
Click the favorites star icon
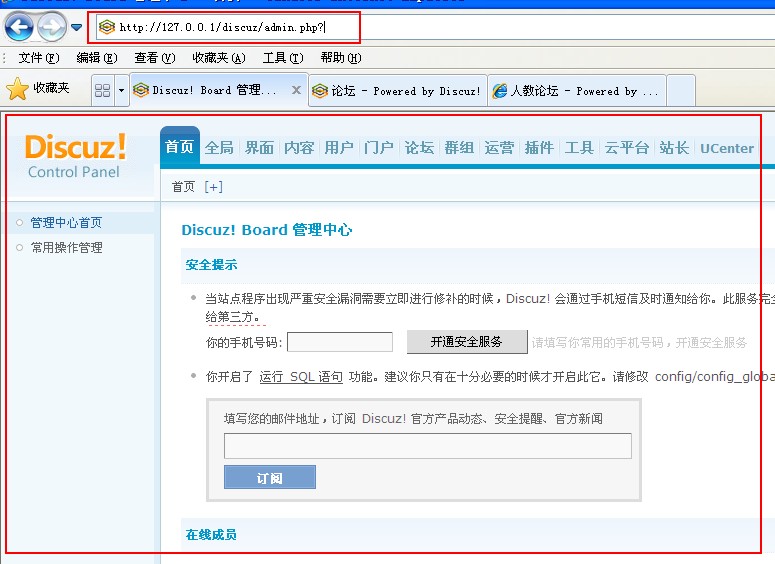click(17, 89)
